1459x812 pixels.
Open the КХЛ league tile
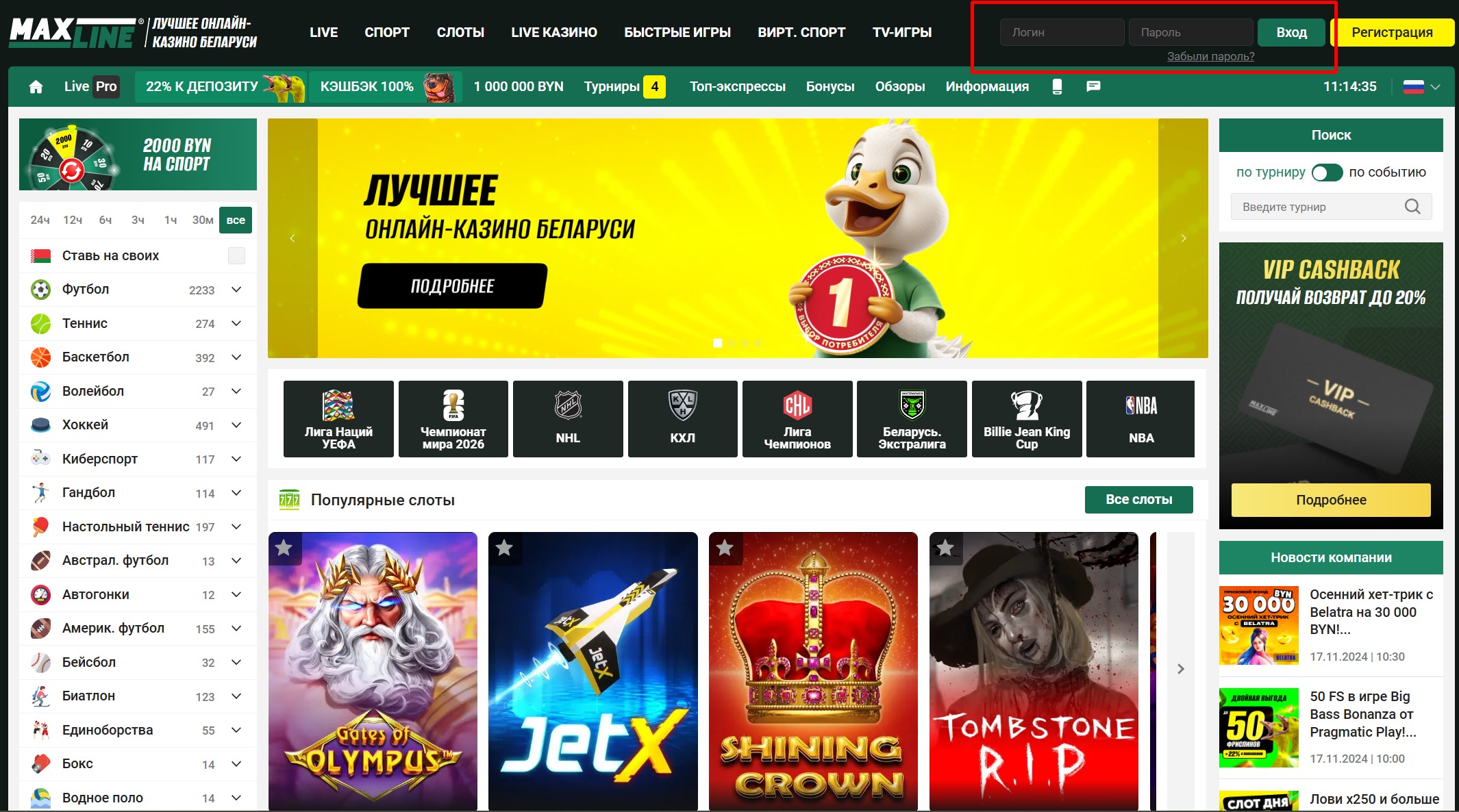[683, 418]
